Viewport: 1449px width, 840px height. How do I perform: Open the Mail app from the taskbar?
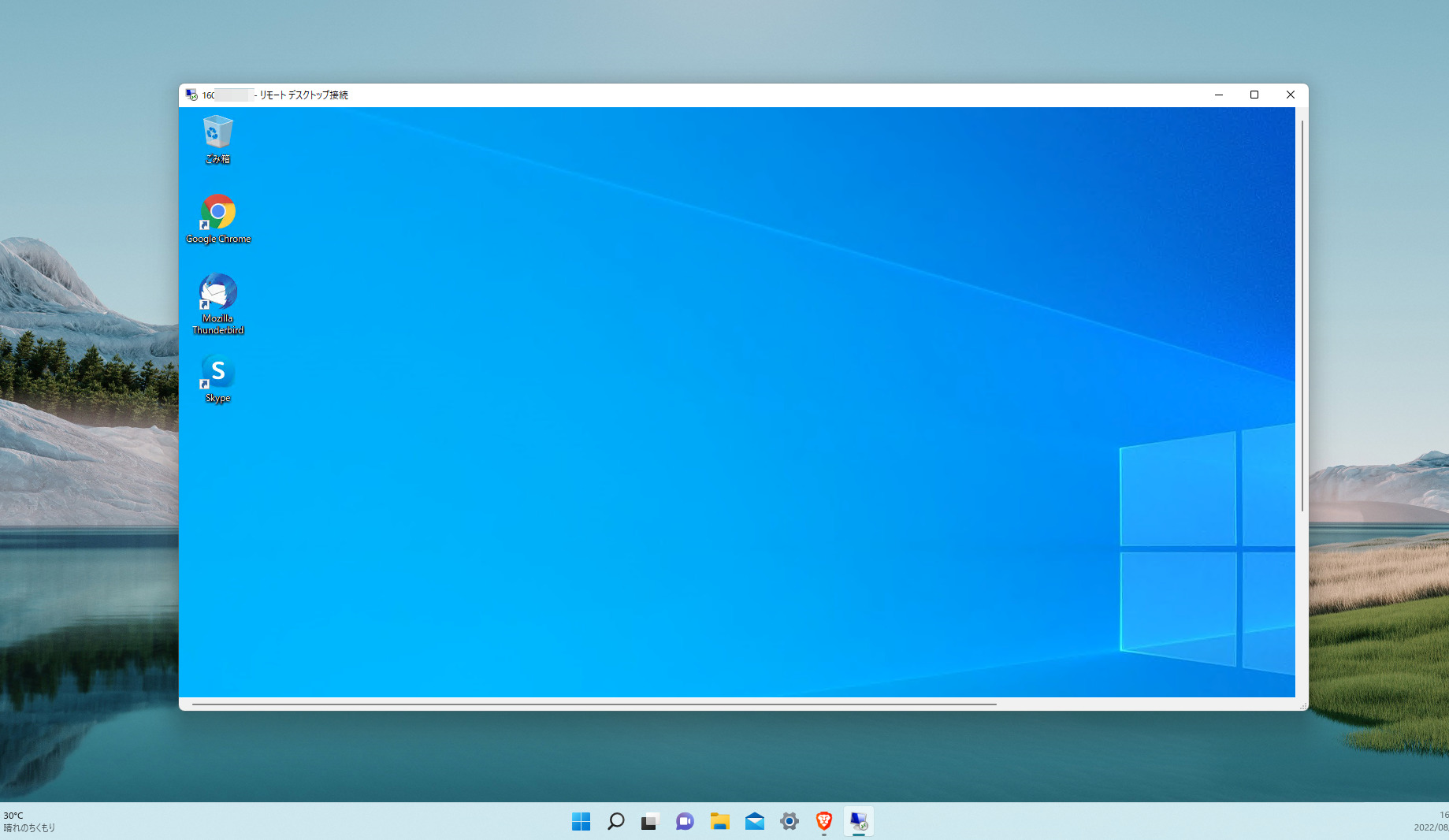[754, 821]
